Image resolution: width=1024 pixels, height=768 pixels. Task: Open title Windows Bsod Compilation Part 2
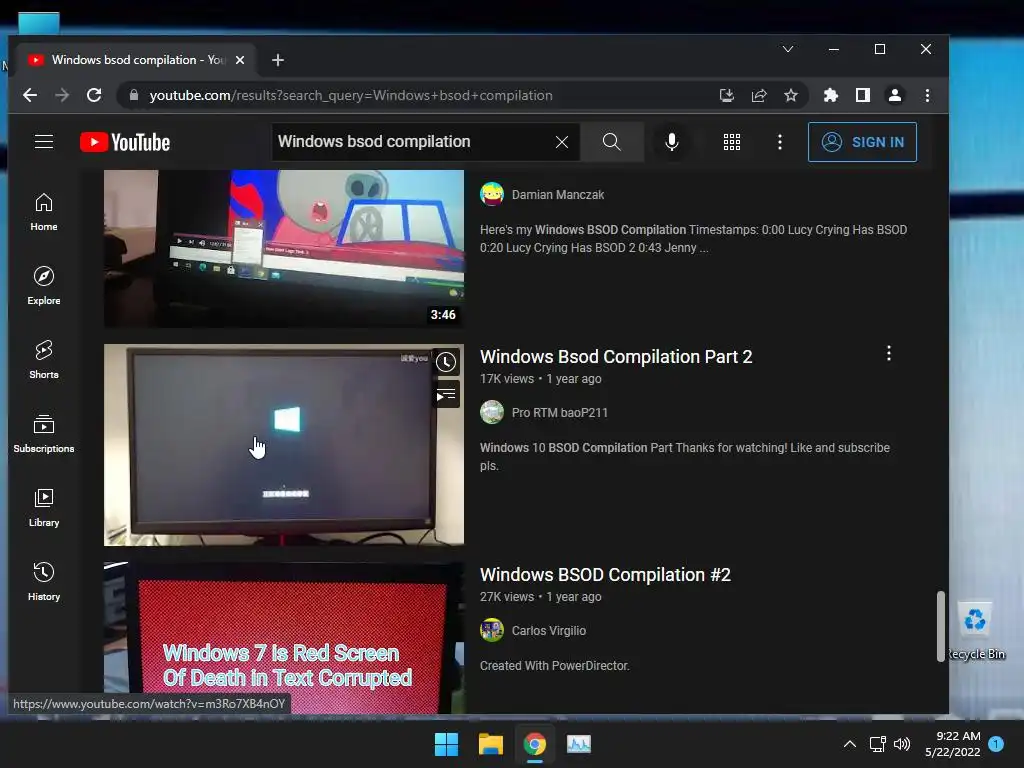[616, 357]
